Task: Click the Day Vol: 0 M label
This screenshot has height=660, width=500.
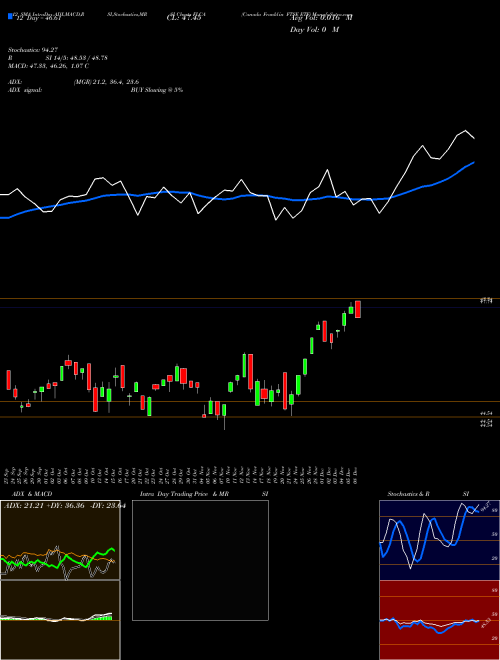Action: click(x=314, y=29)
